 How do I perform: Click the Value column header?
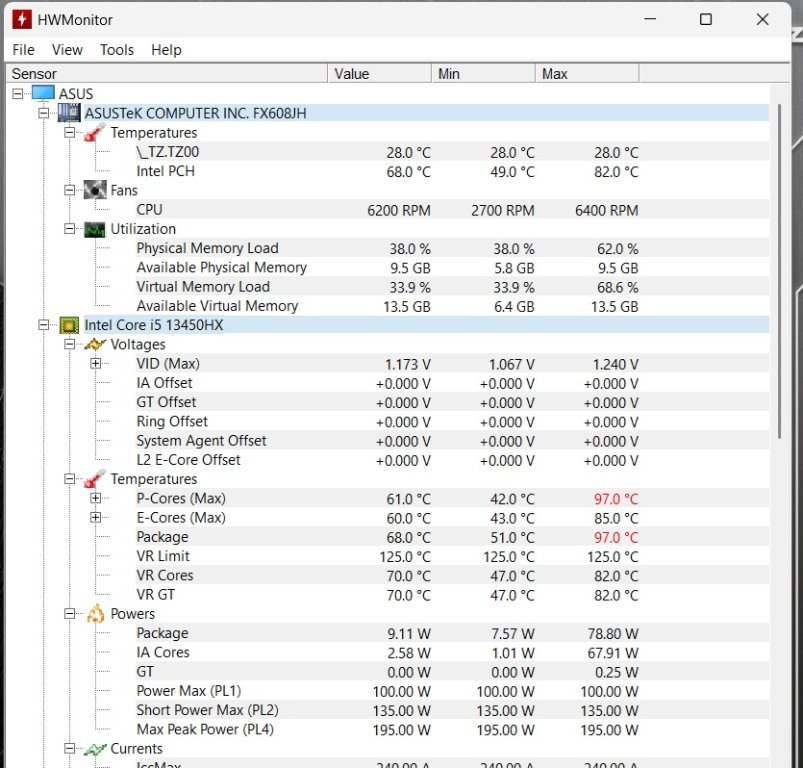(x=379, y=74)
